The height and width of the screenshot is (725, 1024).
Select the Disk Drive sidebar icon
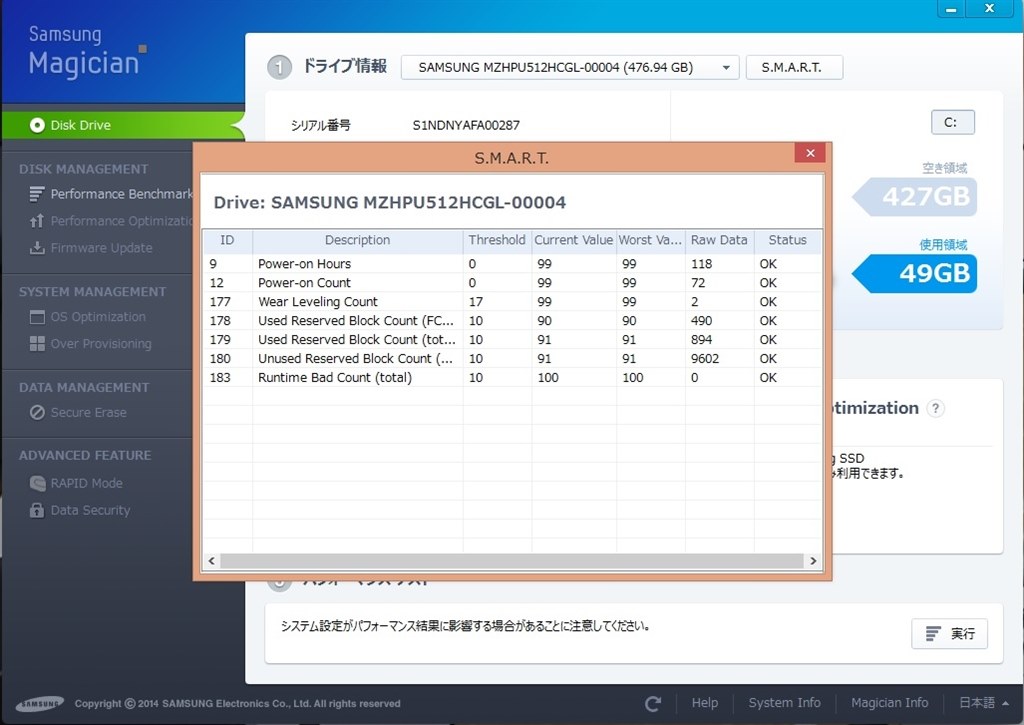37,125
